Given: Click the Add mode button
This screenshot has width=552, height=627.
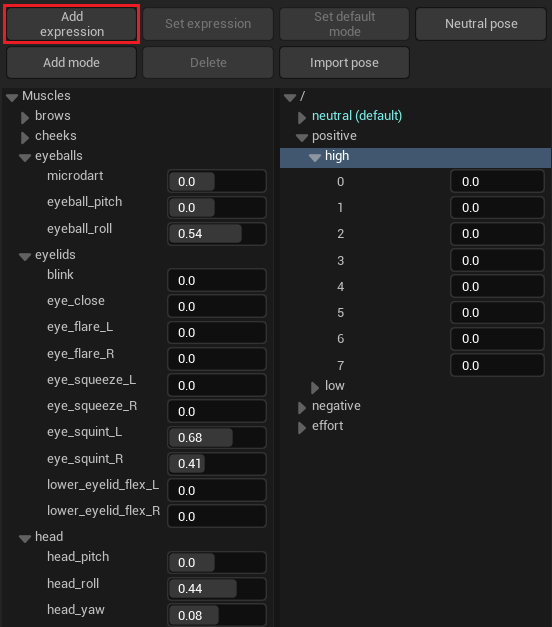Looking at the screenshot, I should coord(72,63).
